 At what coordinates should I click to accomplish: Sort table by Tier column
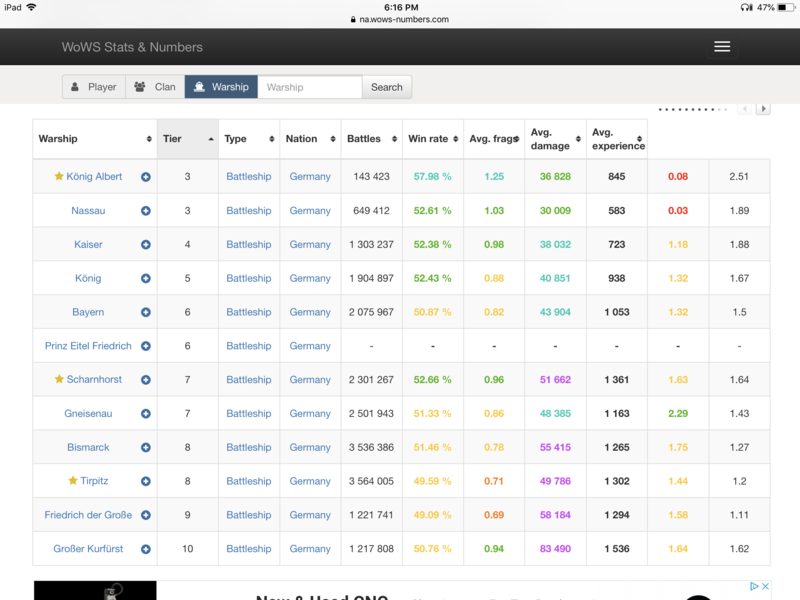pyautogui.click(x=187, y=139)
